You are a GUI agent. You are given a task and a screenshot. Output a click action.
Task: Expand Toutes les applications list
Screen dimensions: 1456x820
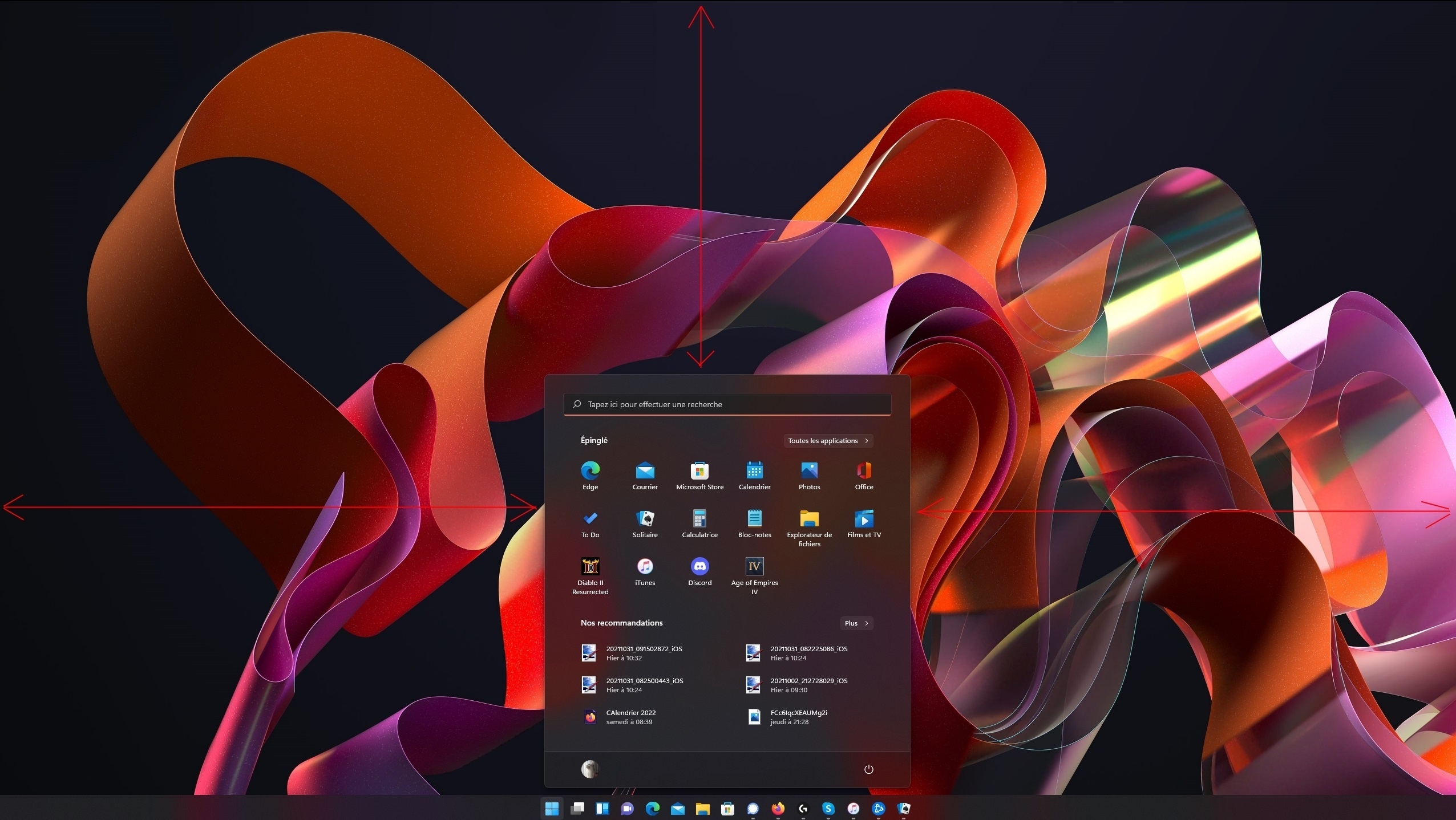pyautogui.click(x=828, y=441)
